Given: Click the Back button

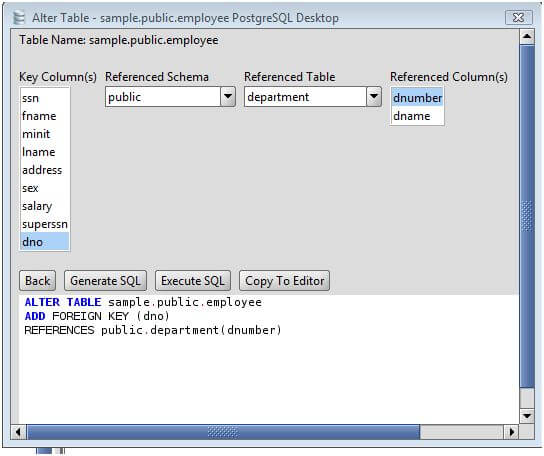Looking at the screenshot, I should tap(37, 280).
